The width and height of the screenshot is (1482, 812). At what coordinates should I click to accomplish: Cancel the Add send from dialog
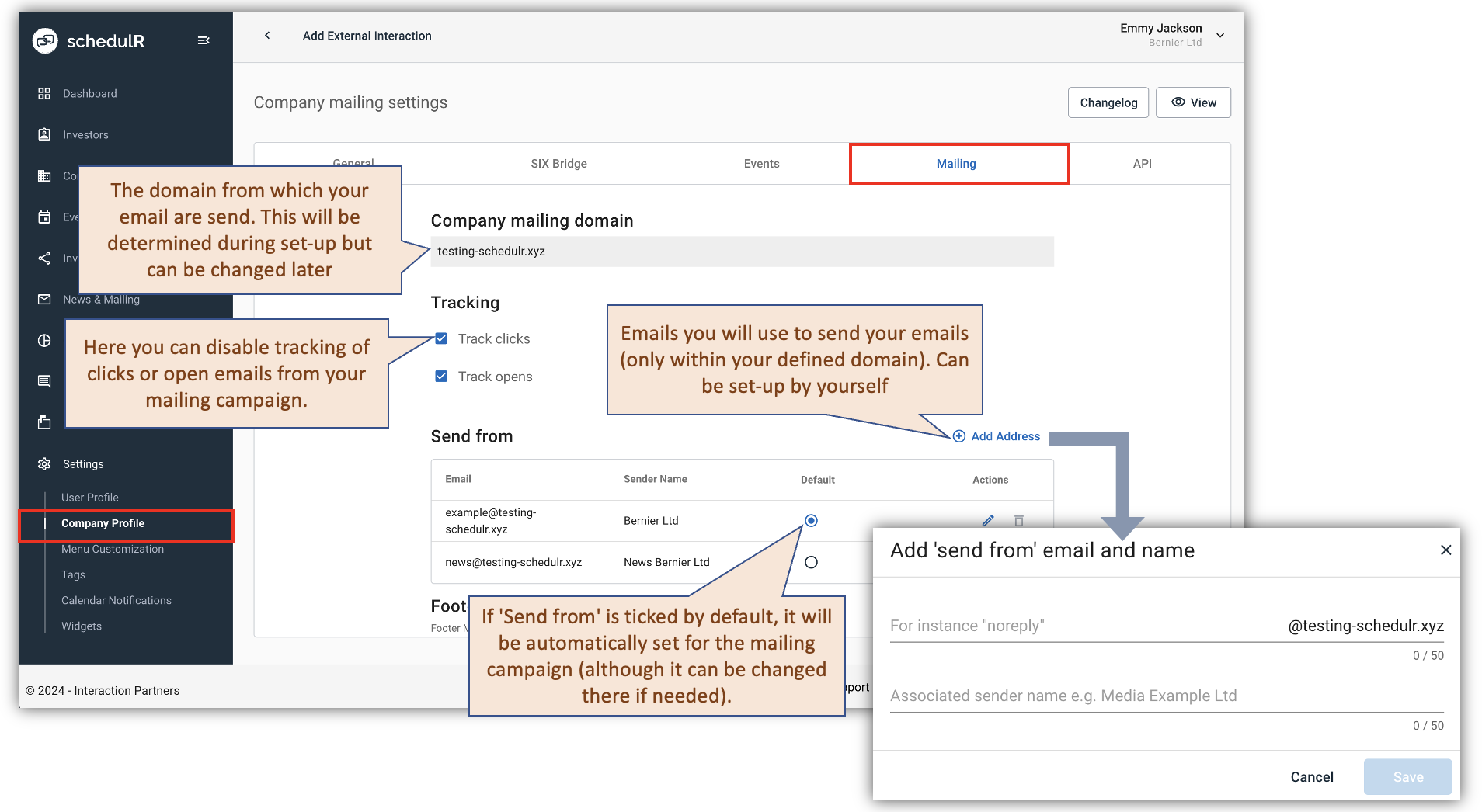(x=1311, y=776)
